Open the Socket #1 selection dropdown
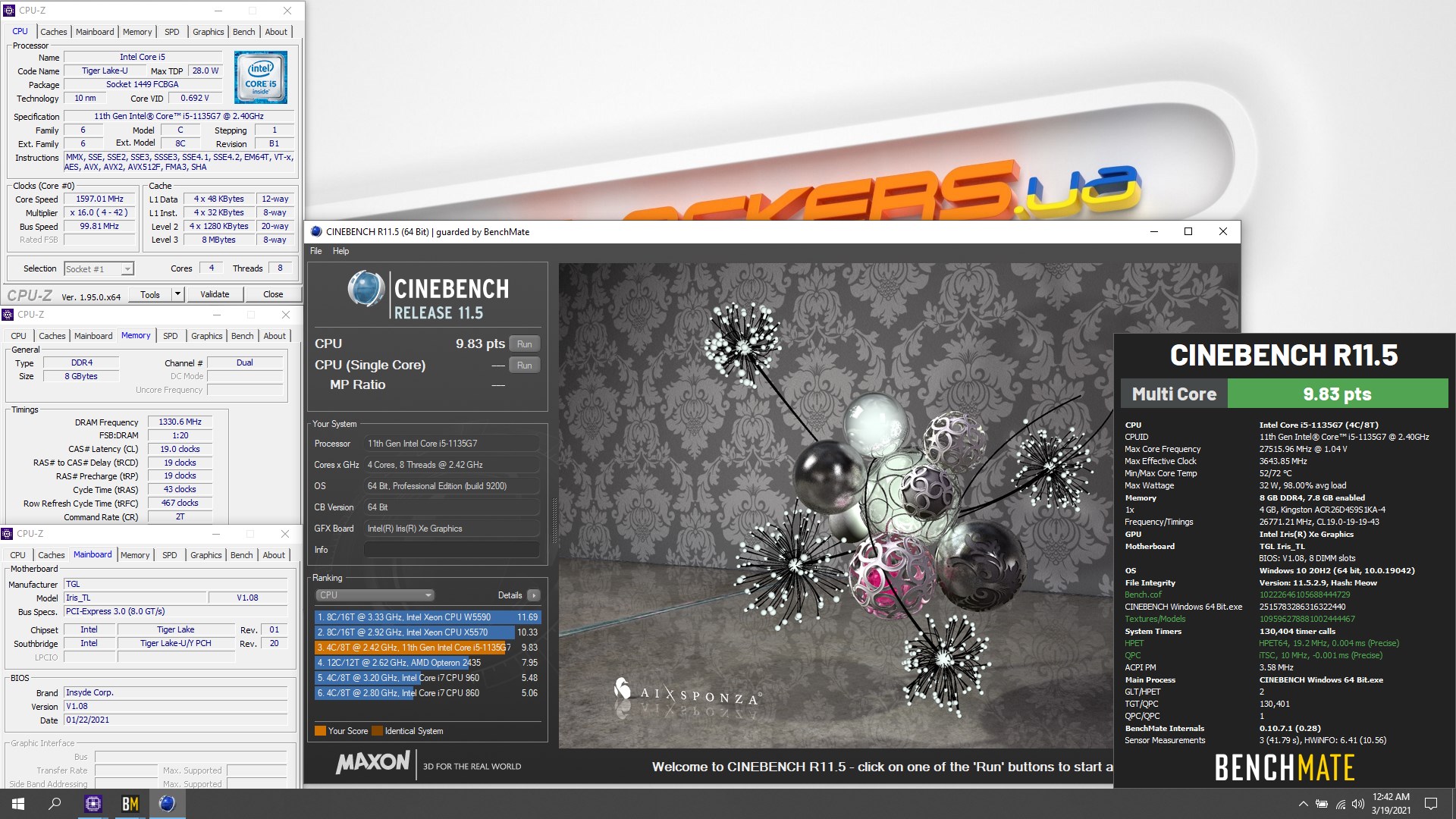The image size is (1456, 819). coord(99,268)
